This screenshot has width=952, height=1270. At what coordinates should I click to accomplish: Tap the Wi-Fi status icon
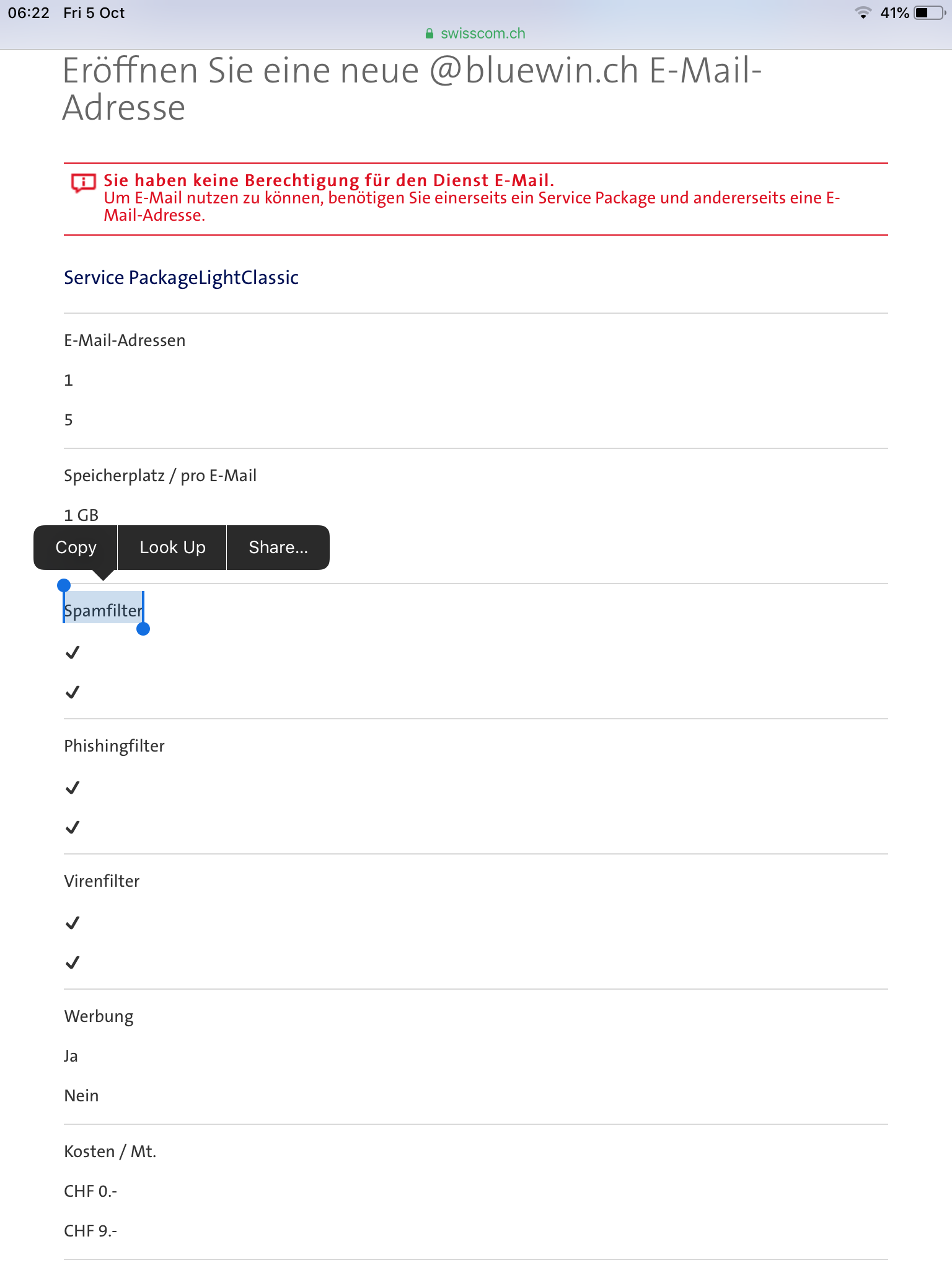pos(863,12)
